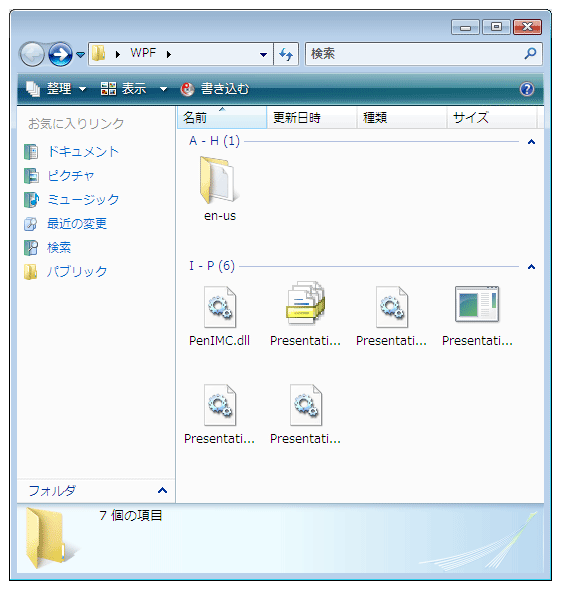Open address bar history dropdown arrow
The image size is (561, 596).
(263, 54)
